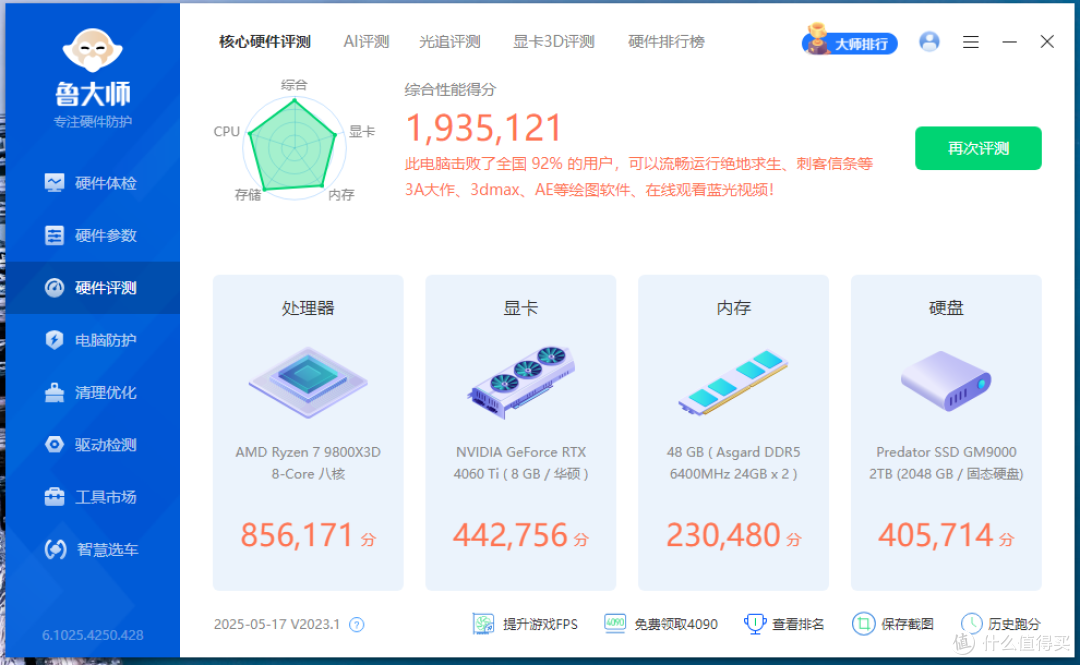Switch to the 核心硬件评测 tab
The image size is (1080, 665).
coord(265,42)
